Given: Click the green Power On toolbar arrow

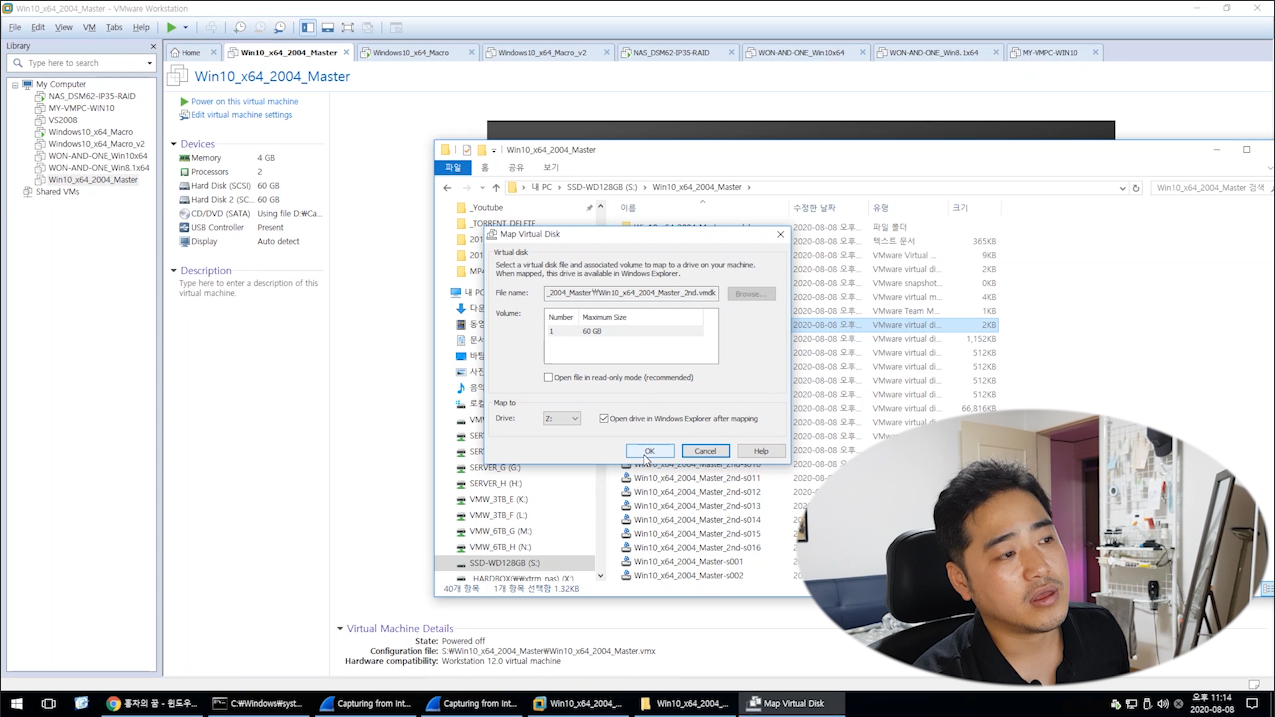Looking at the screenshot, I should 171,27.
